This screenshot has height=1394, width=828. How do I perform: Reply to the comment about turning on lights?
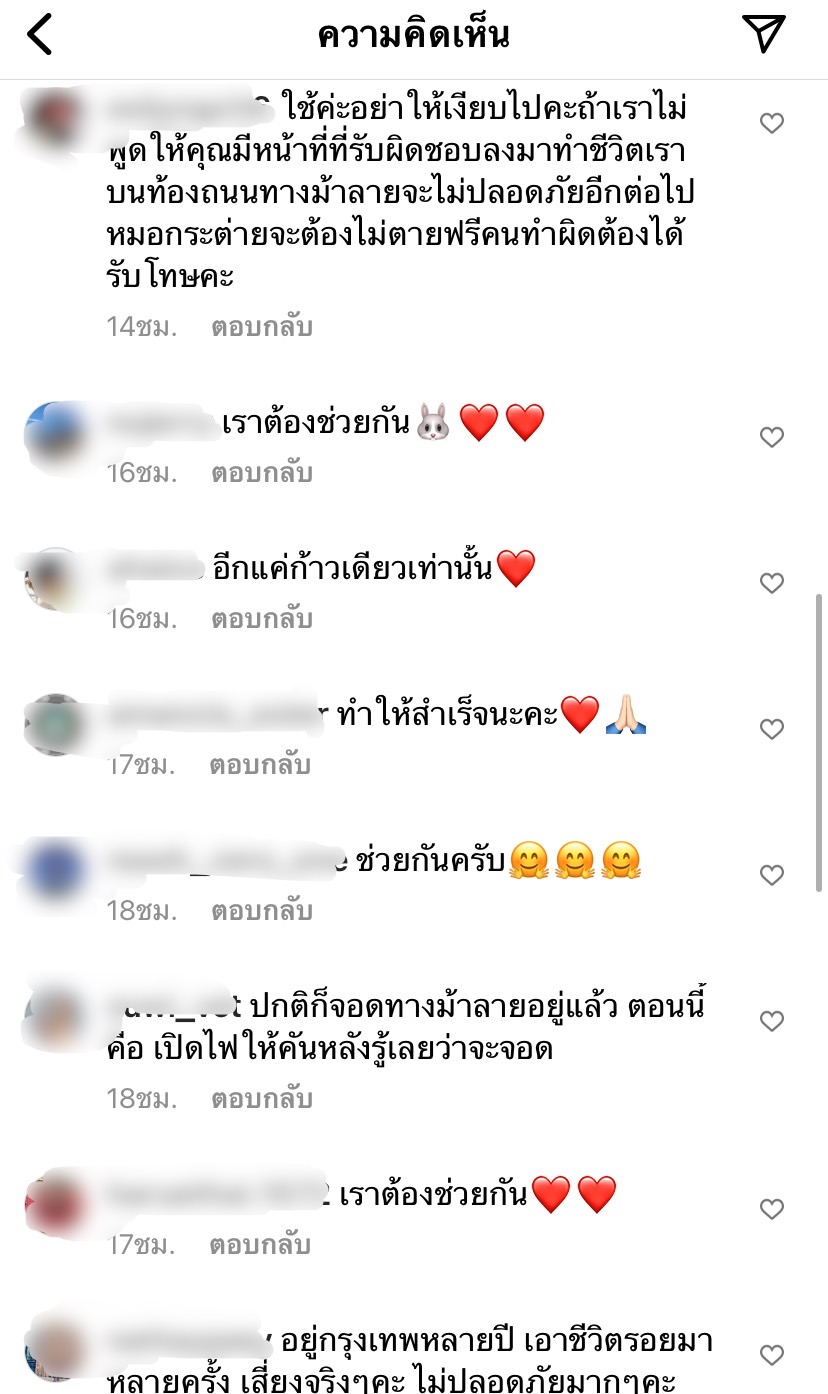[x=261, y=1098]
